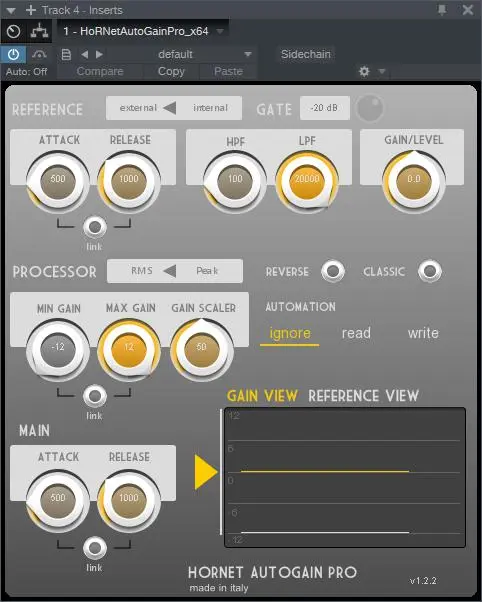Click the Min Gain knob
This screenshot has width=482, height=602.
(x=58, y=349)
